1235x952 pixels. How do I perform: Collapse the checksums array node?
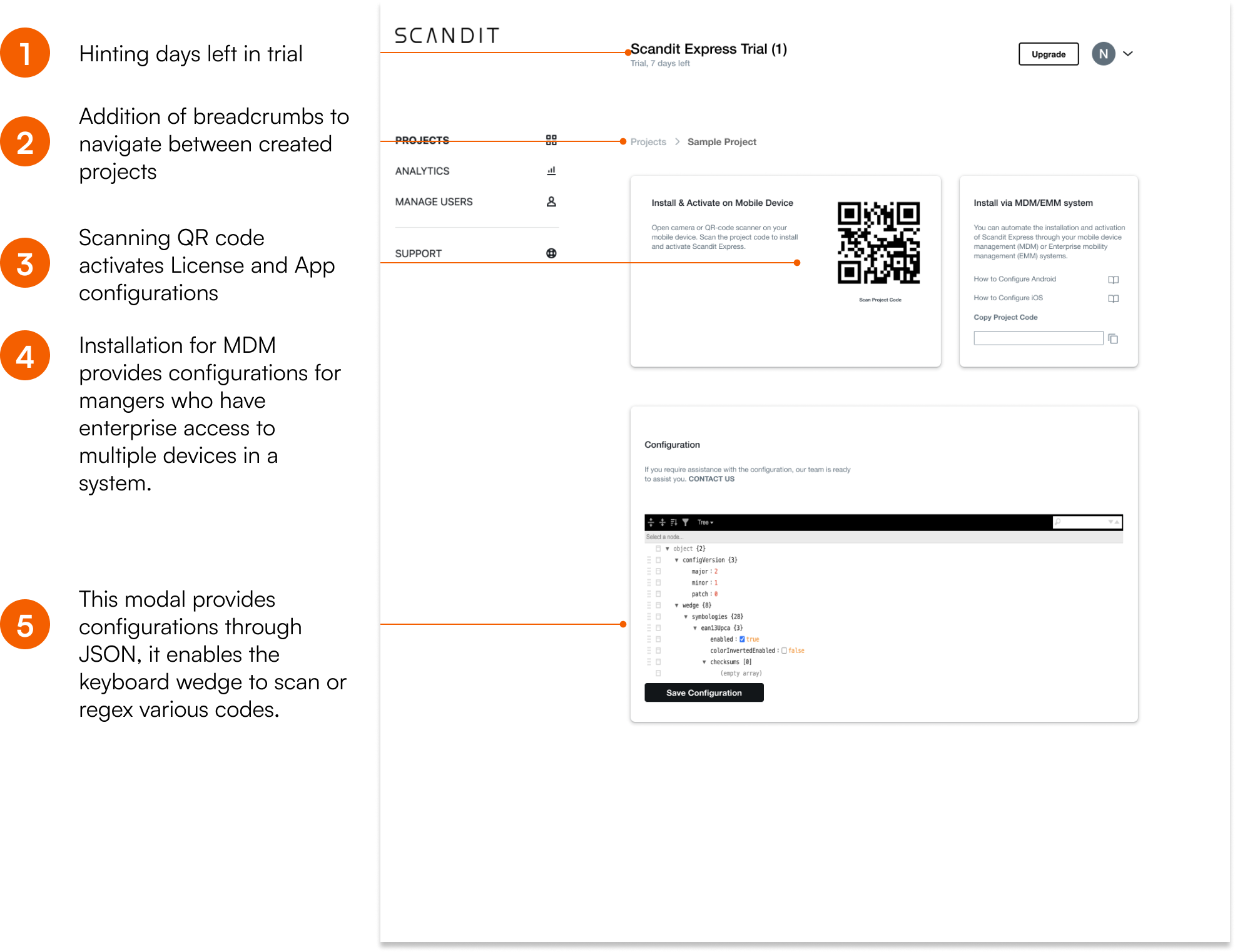click(704, 662)
